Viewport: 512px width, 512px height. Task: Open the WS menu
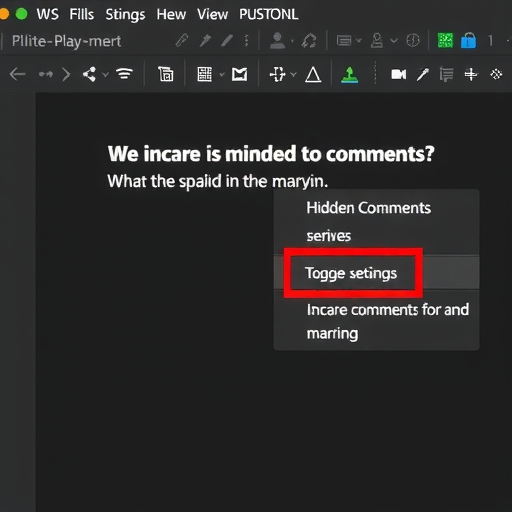(47, 14)
